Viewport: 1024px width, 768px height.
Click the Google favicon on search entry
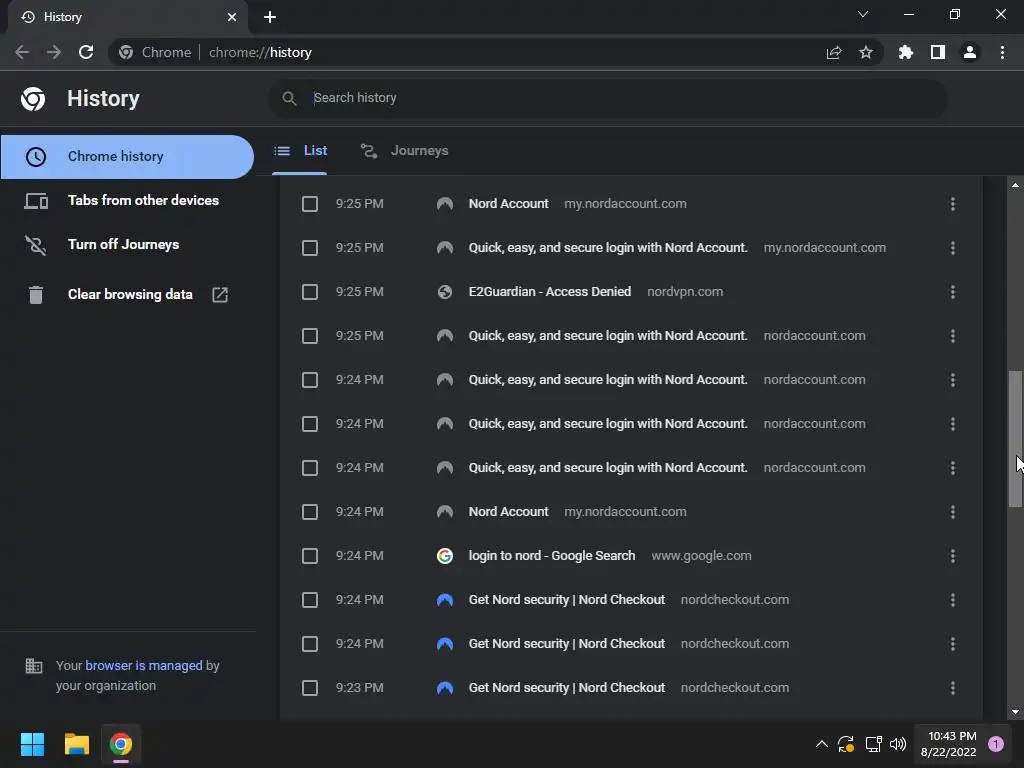click(445, 556)
